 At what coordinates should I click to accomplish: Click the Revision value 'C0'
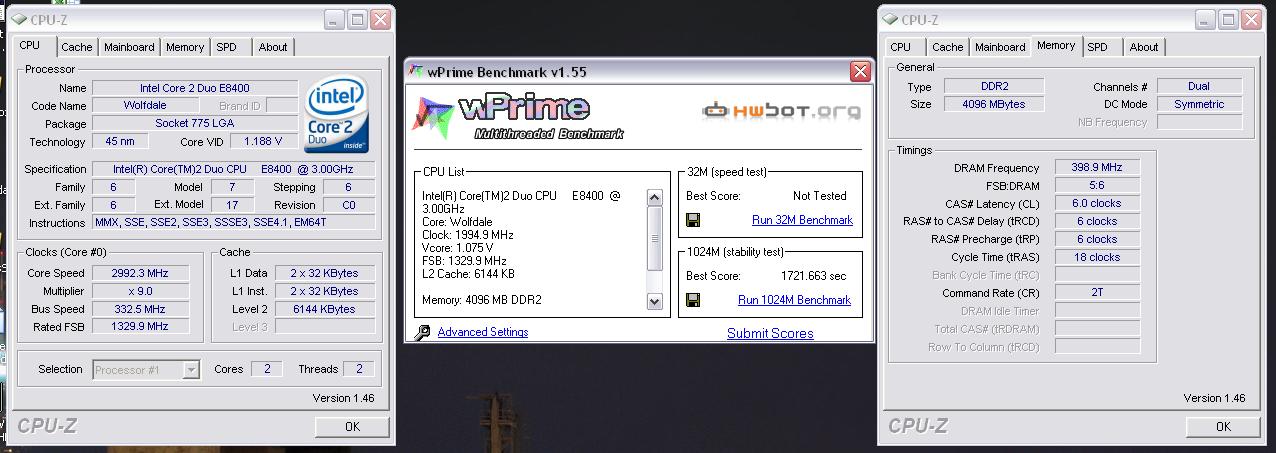[349, 205]
